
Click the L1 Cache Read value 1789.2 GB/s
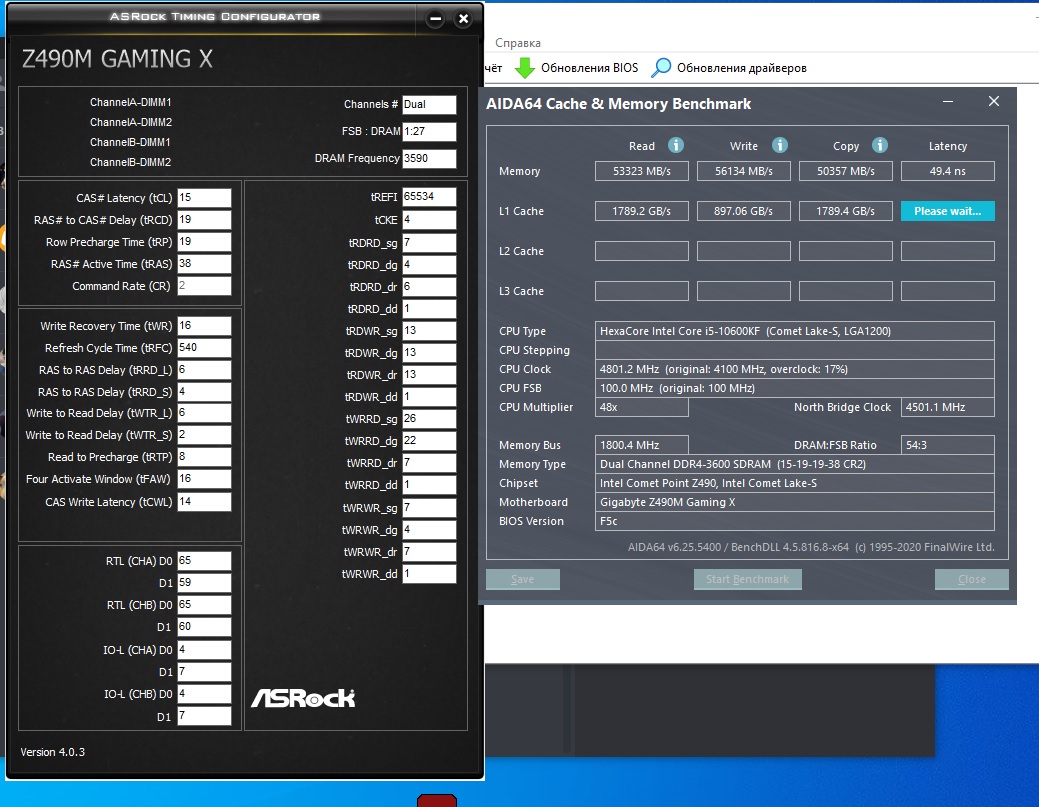641,211
